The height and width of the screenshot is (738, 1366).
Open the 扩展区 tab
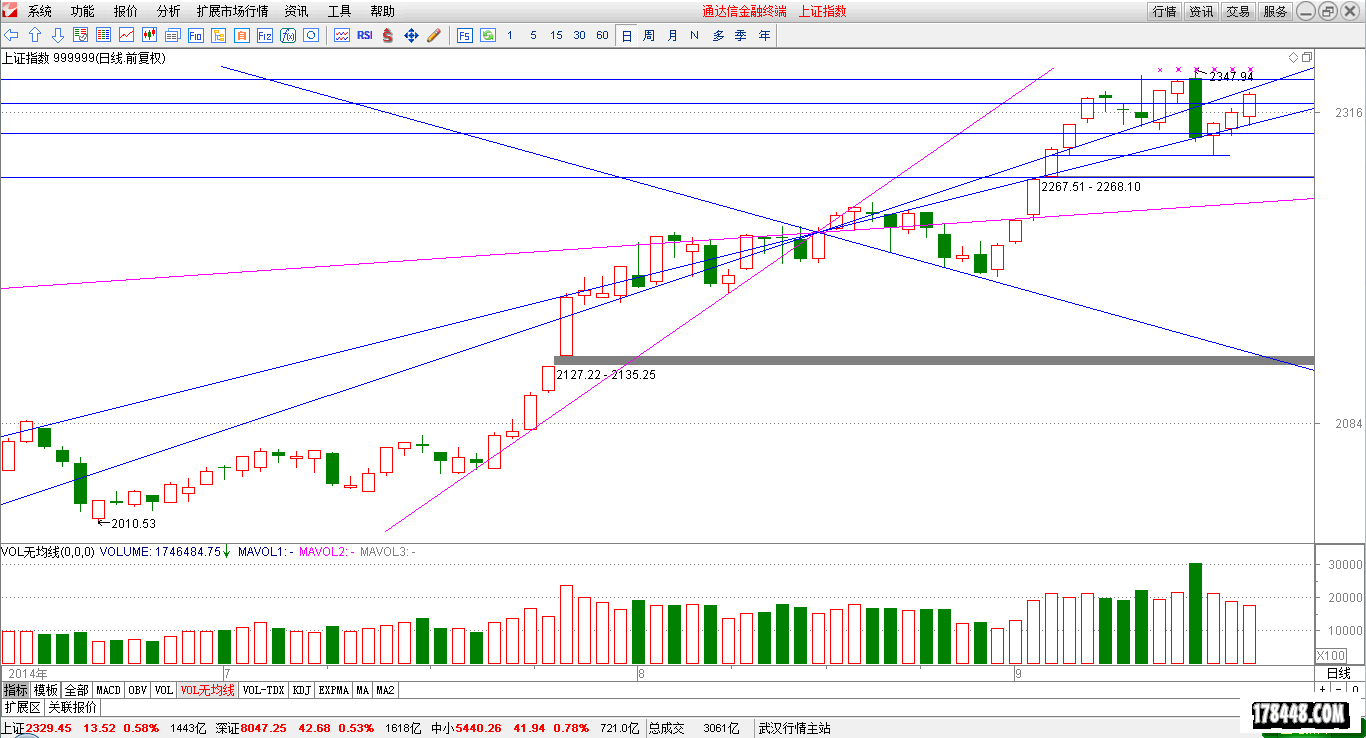pos(22,707)
